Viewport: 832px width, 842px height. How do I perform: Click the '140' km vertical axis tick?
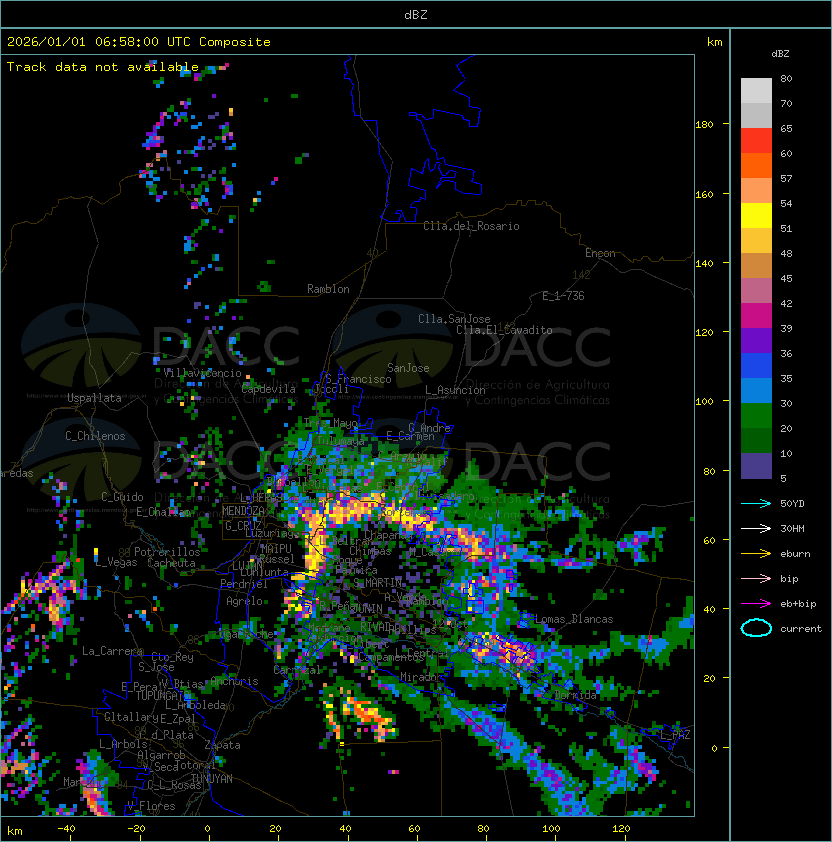[x=704, y=264]
